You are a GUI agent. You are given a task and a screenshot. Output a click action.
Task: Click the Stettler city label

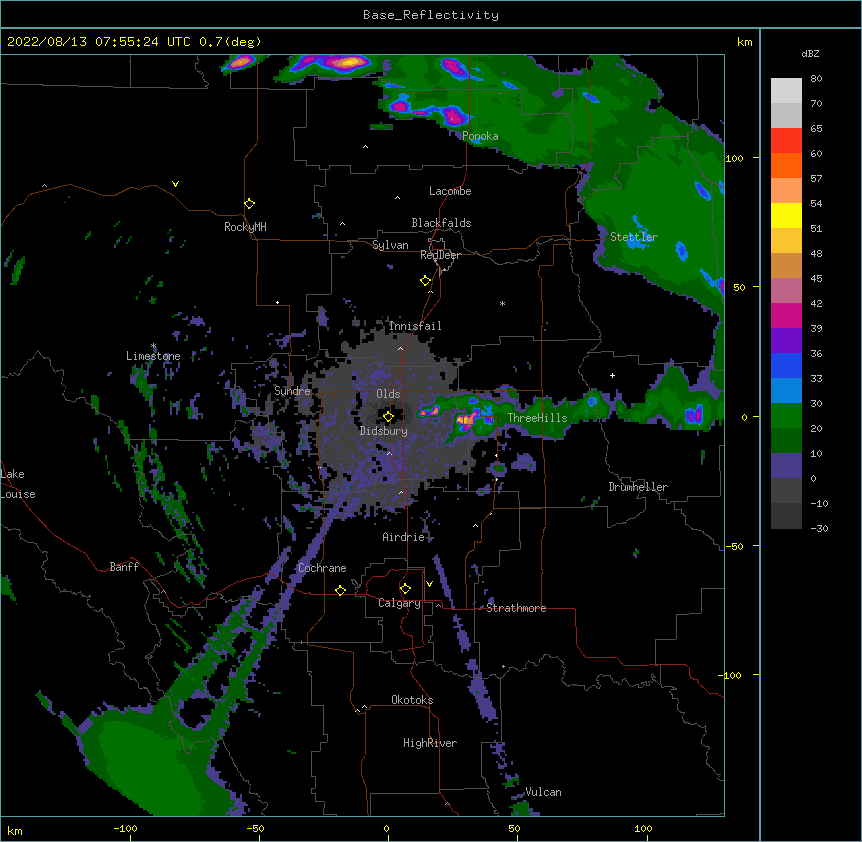click(634, 237)
